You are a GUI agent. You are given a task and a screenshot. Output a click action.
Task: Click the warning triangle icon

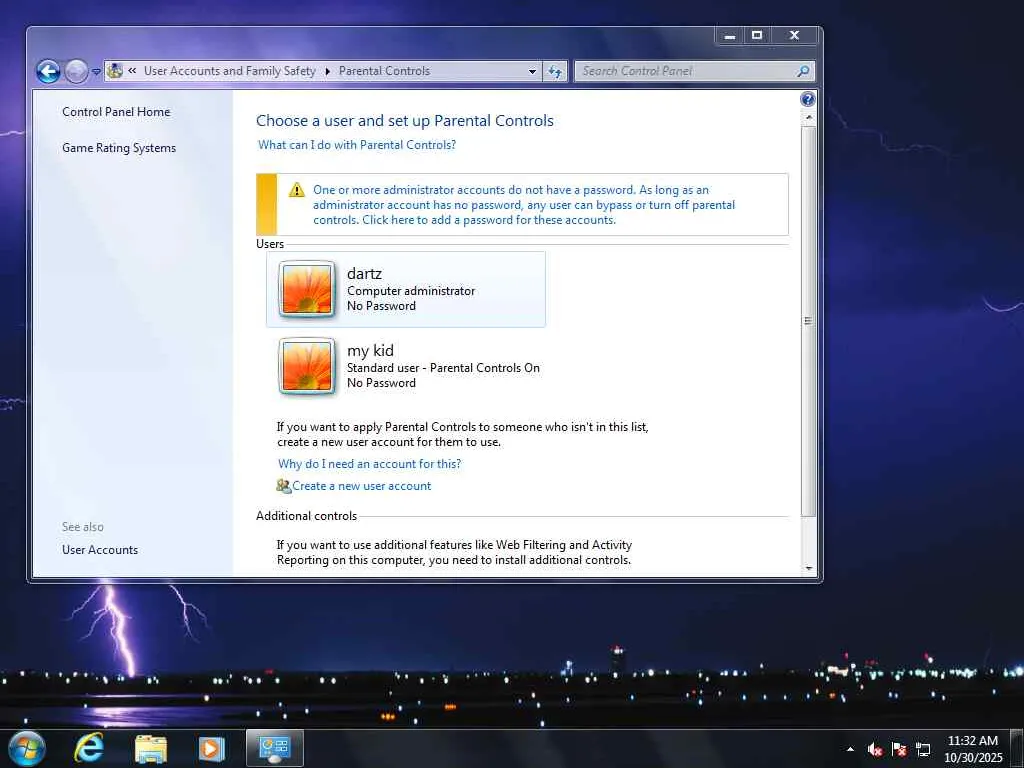coord(296,190)
